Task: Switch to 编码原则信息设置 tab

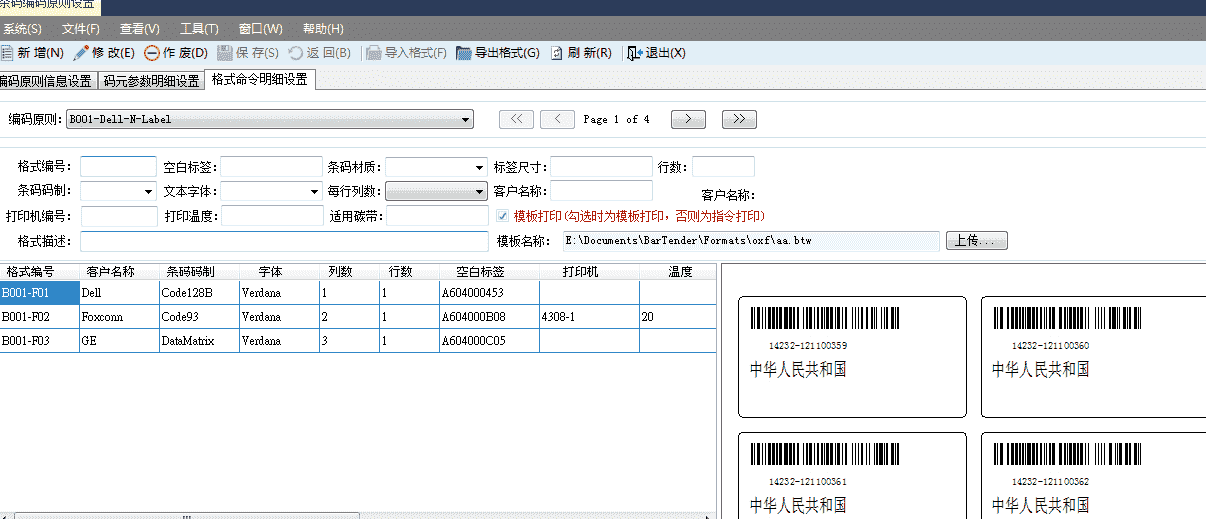Action: coord(47,81)
